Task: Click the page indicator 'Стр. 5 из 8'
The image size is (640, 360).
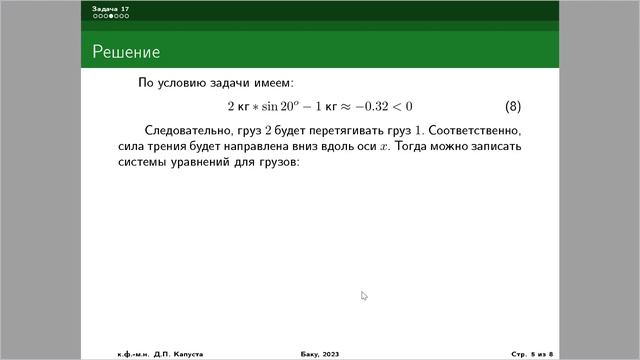Action: 532,354
